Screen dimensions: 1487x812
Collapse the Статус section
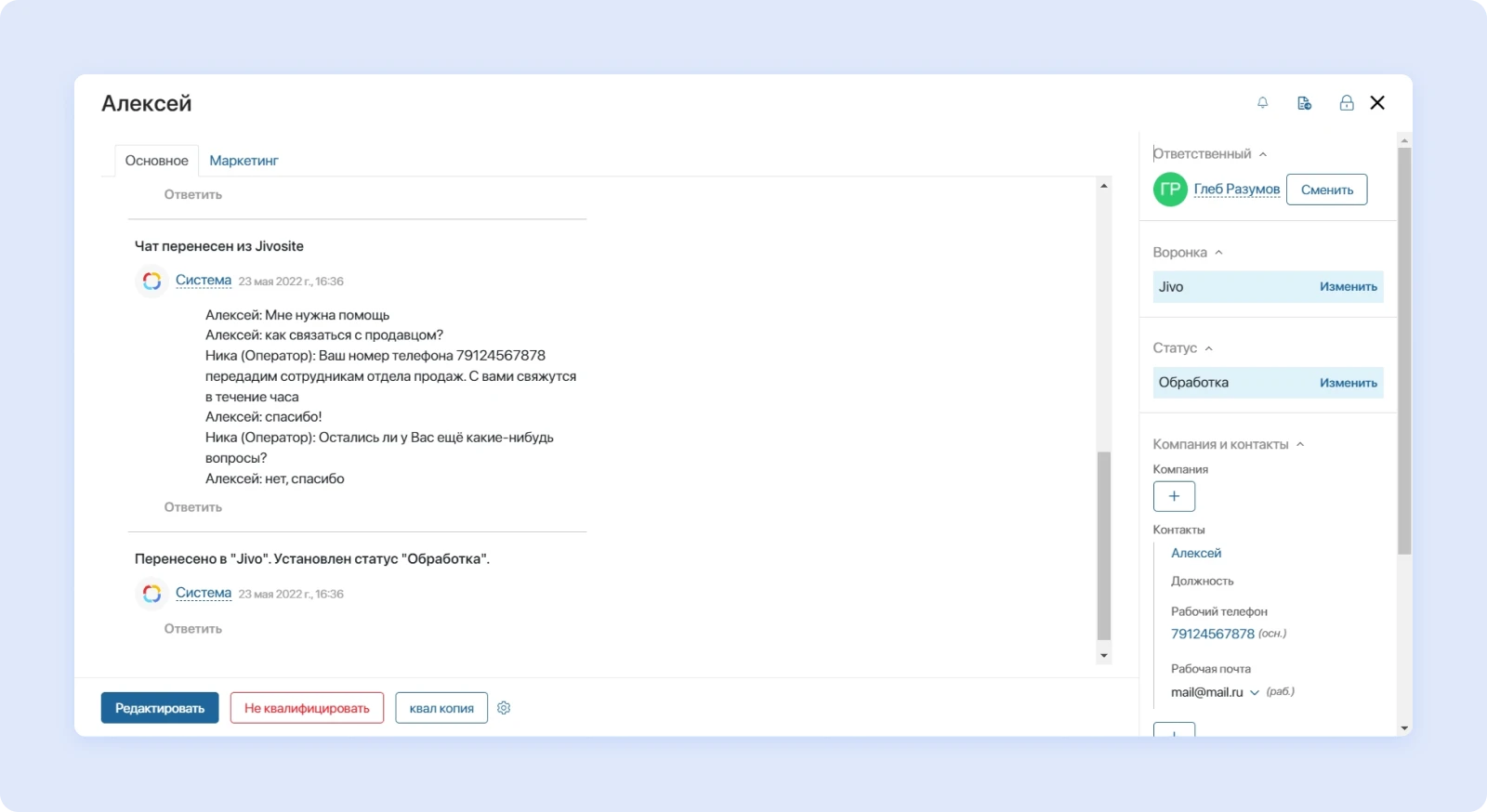point(1208,348)
